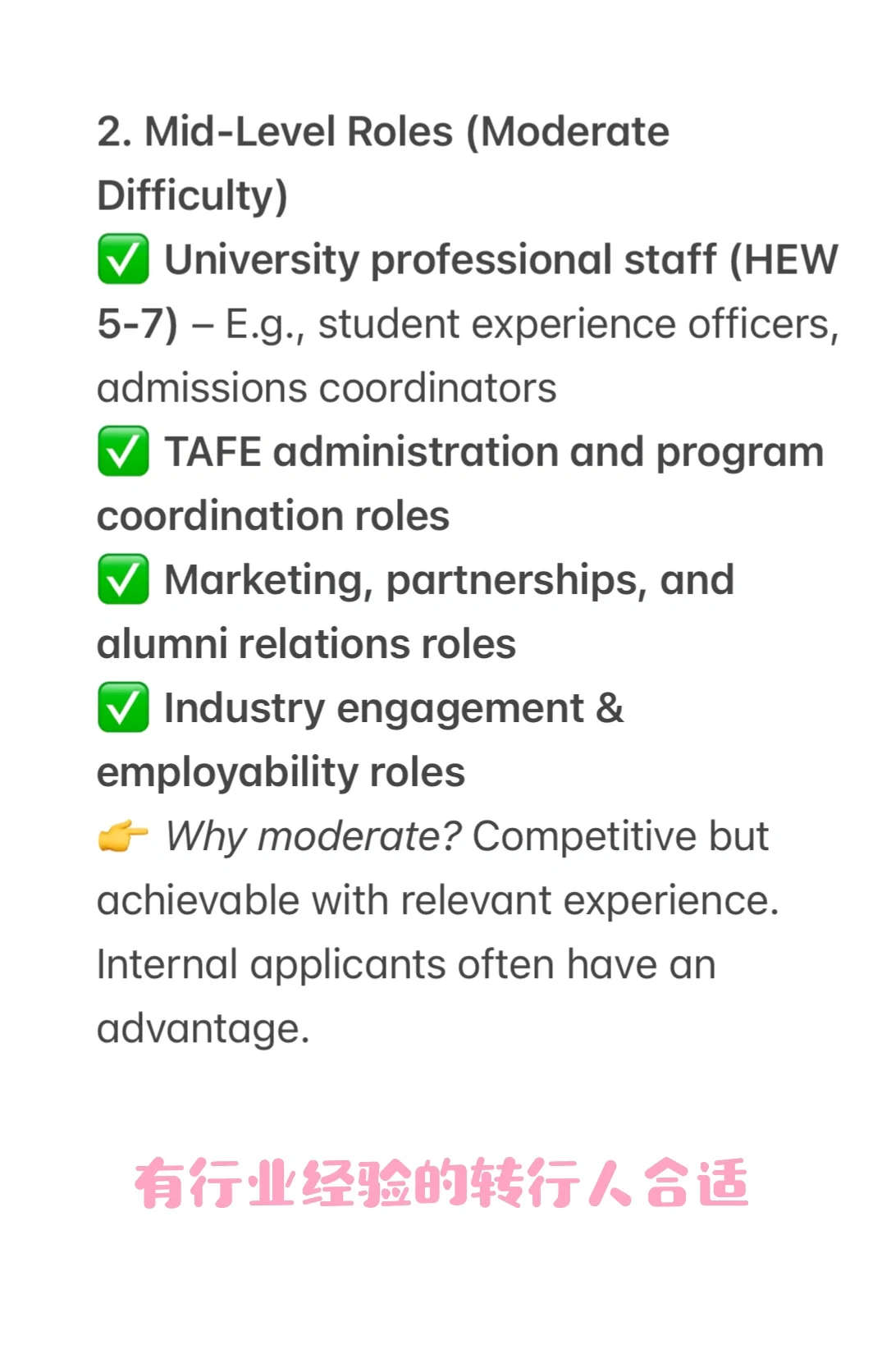Image resolution: width=882 pixels, height=1372 pixels.
Task: Click the line achievable with relevant experience
Action: tap(438, 901)
